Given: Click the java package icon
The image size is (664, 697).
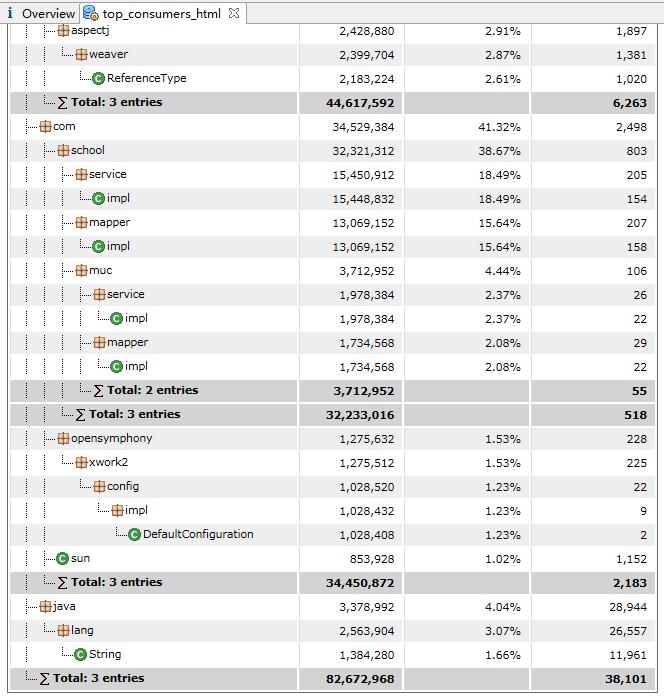Looking at the screenshot, I should (x=45, y=606).
